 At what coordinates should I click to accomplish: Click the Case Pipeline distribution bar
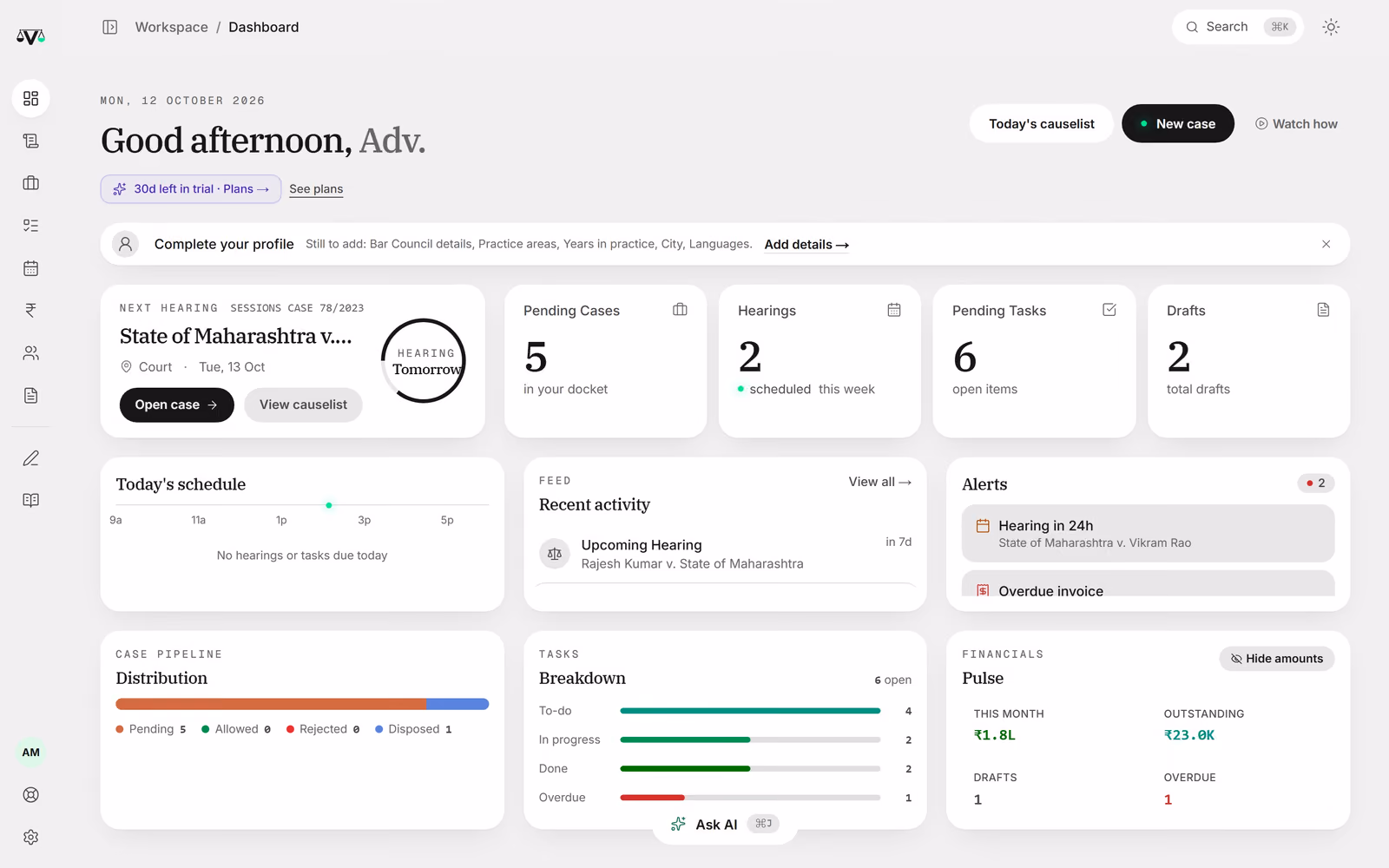pyautogui.click(x=302, y=704)
